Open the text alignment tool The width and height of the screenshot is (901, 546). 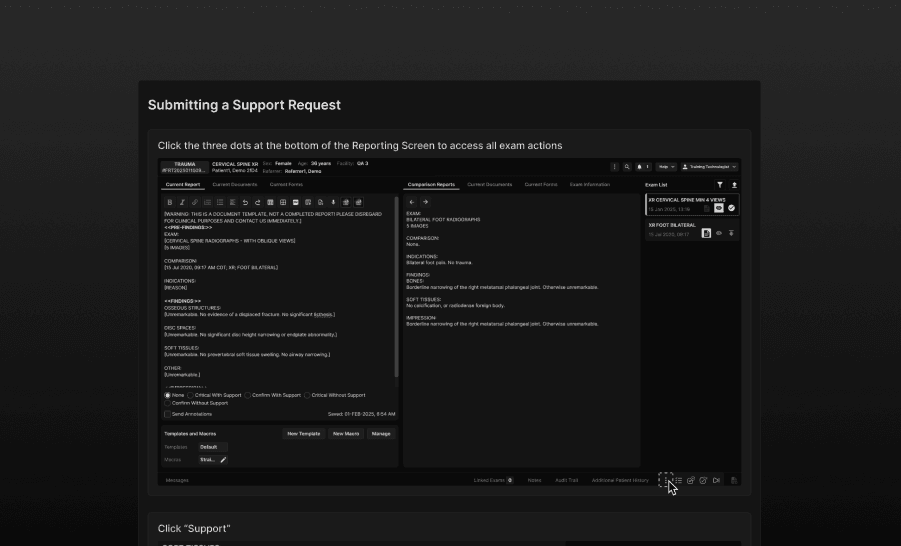[x=233, y=202]
